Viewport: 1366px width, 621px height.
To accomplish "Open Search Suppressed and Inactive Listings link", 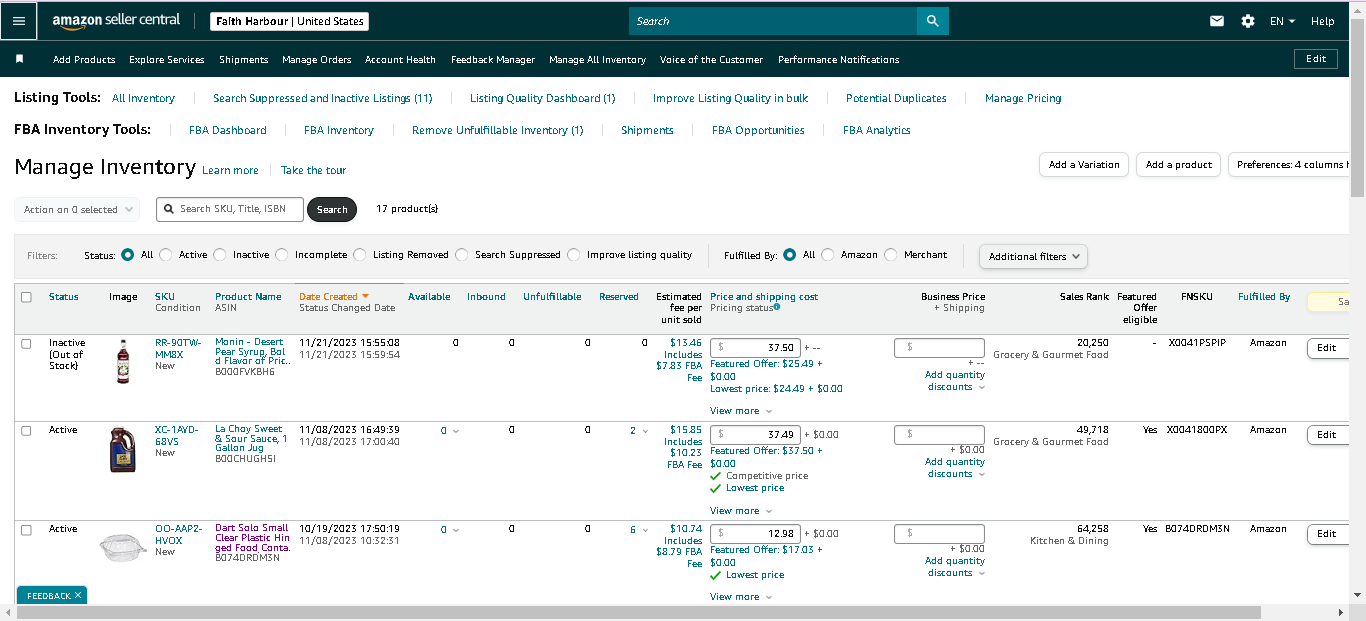I will coord(322,98).
